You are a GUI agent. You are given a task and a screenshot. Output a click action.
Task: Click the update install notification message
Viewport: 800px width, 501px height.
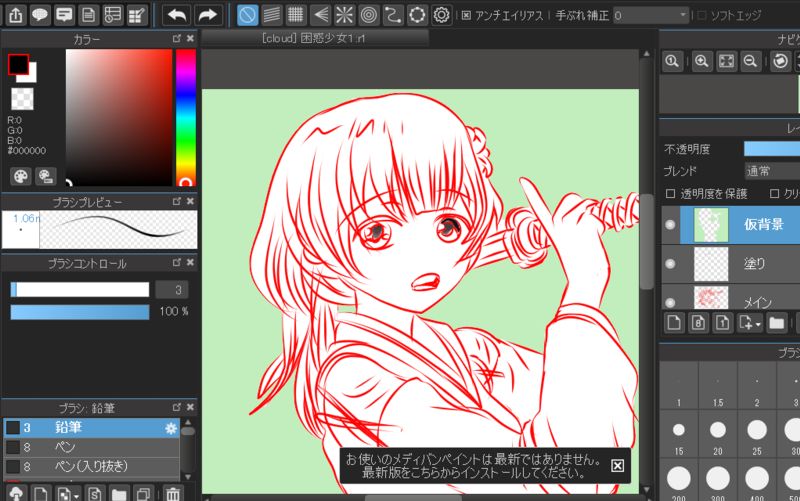pos(473,466)
